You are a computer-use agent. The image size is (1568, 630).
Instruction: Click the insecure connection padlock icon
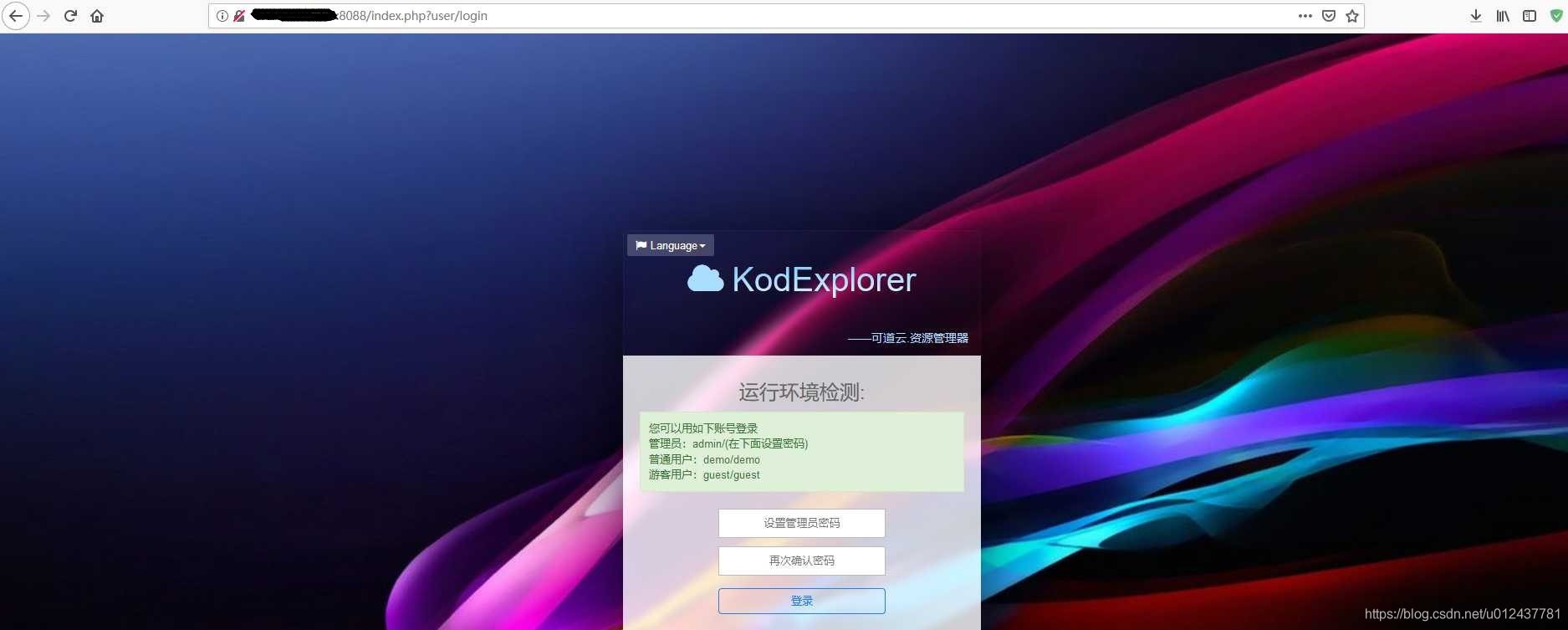(x=239, y=16)
